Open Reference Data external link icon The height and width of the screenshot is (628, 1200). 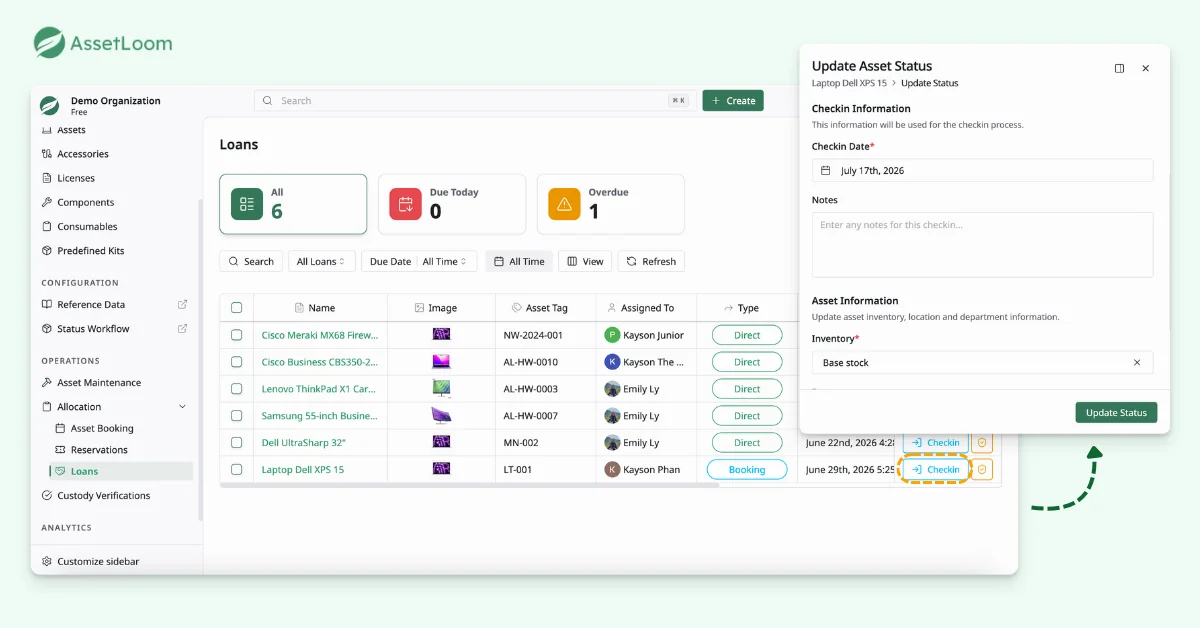tap(182, 305)
